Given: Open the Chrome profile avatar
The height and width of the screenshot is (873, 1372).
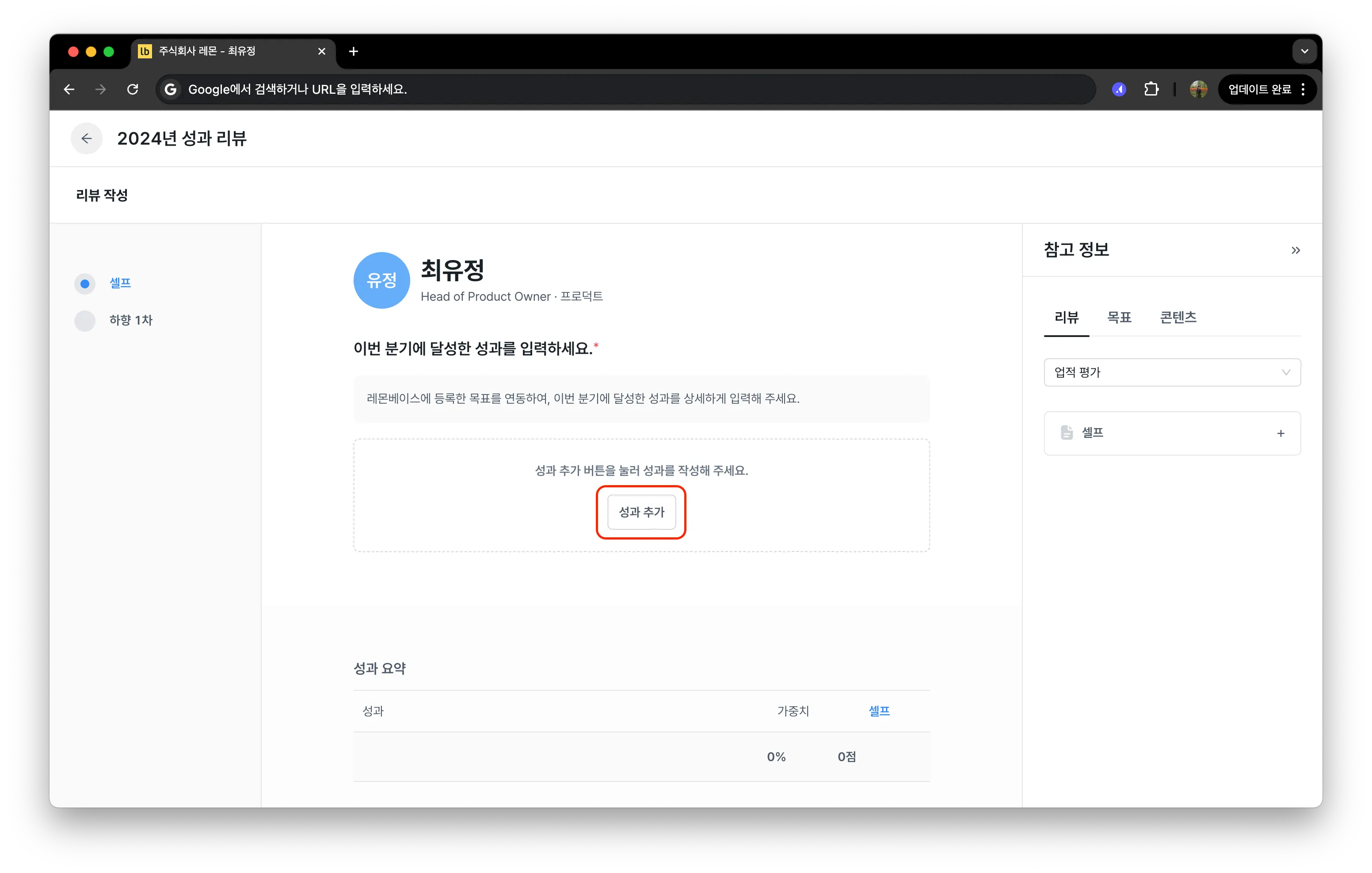Looking at the screenshot, I should click(1198, 89).
